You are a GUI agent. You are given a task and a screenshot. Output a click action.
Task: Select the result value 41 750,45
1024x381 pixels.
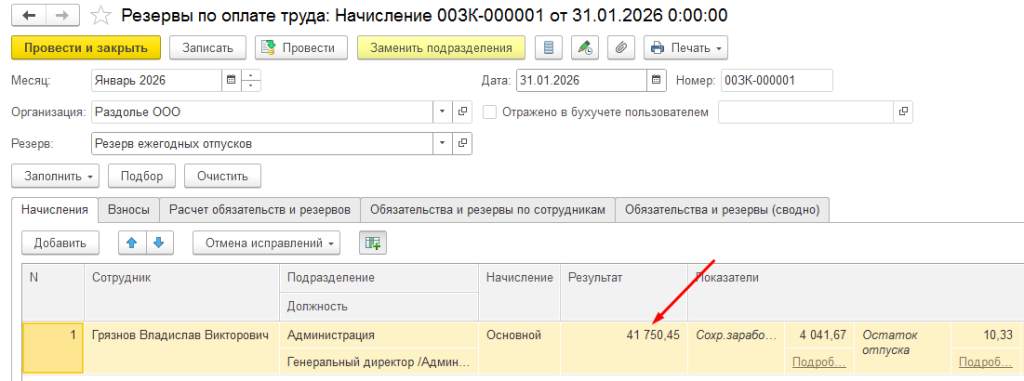(624, 348)
